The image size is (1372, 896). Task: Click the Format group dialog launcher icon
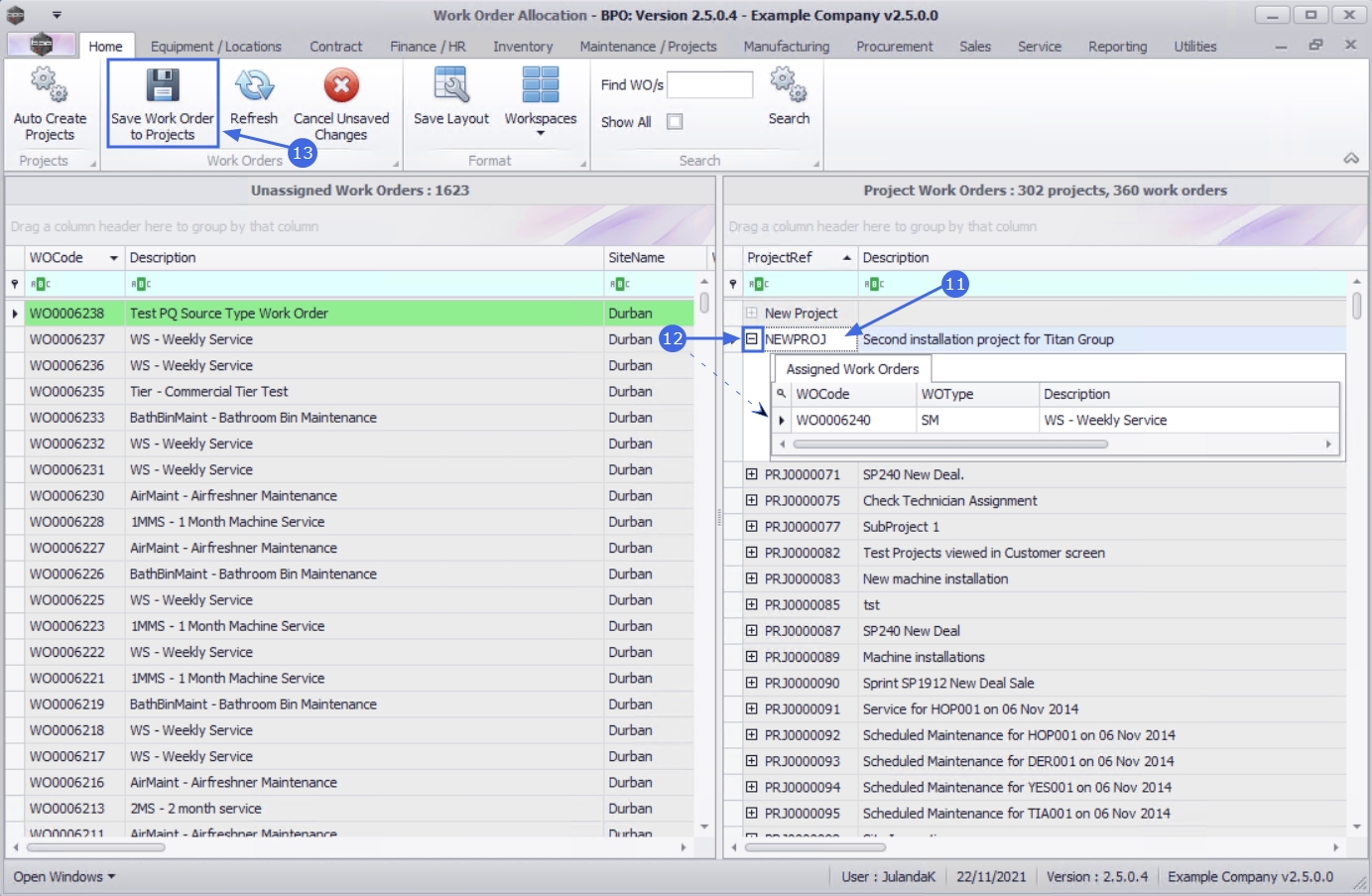tap(583, 164)
